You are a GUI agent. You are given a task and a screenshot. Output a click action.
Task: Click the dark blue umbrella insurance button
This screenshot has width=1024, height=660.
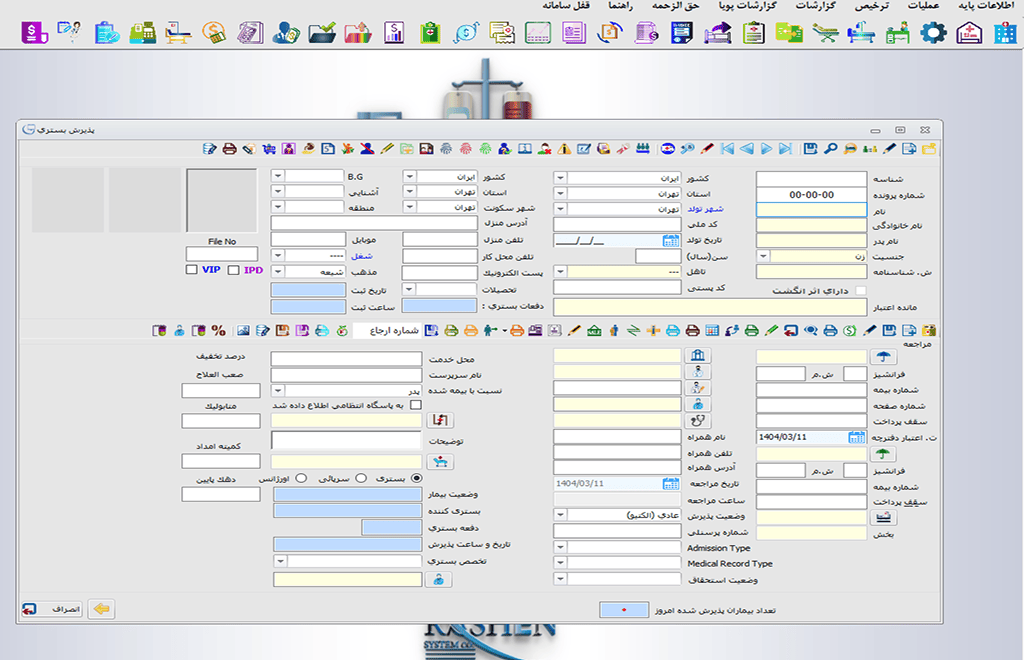[884, 356]
